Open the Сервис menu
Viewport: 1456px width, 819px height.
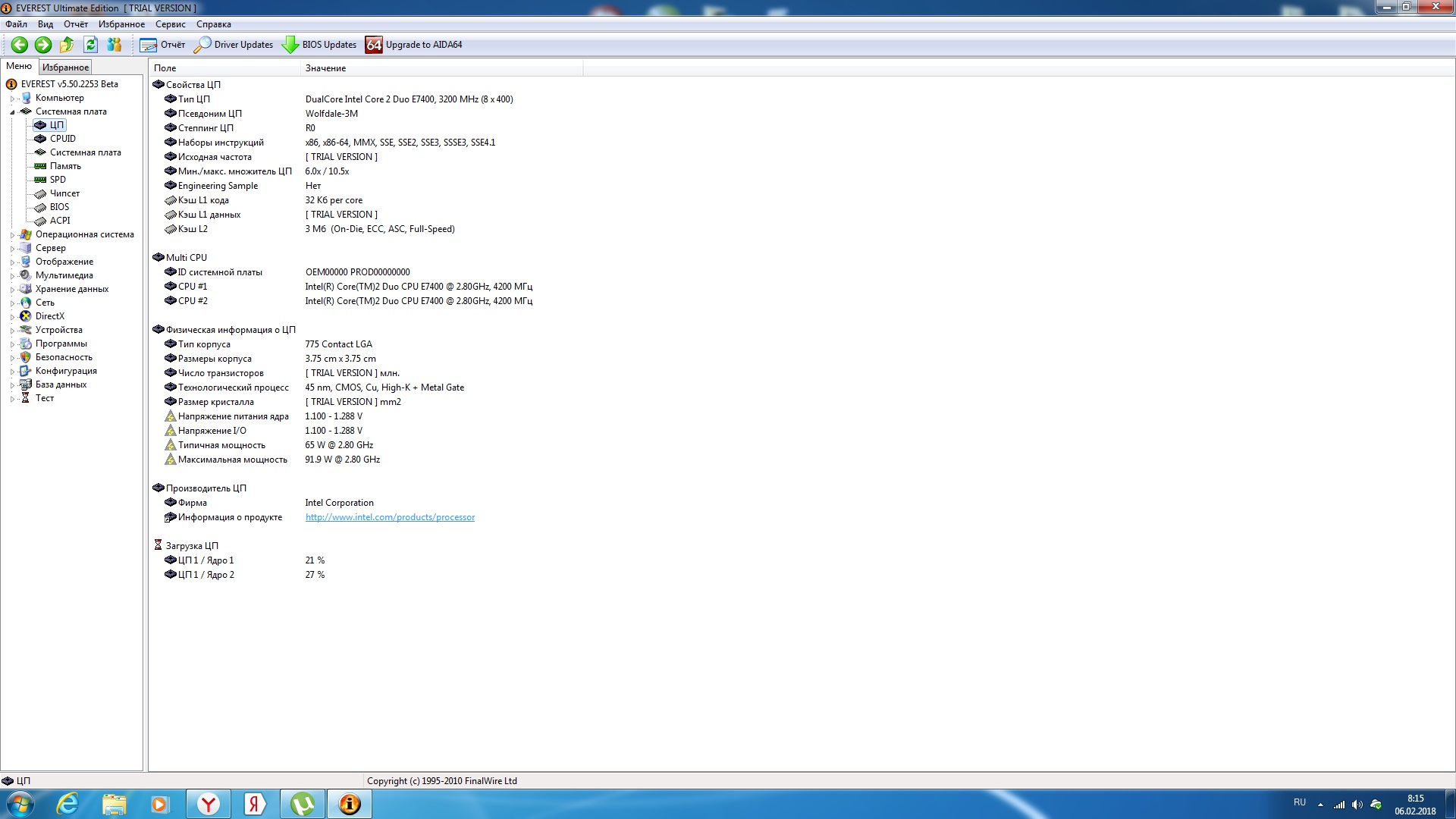pyautogui.click(x=170, y=24)
